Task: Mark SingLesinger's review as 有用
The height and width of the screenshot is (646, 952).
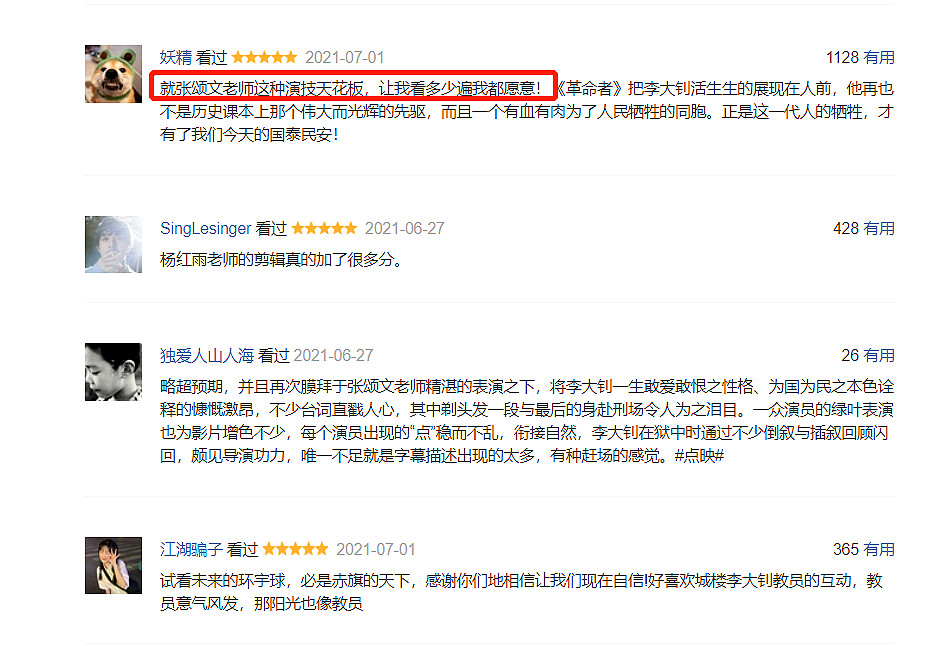Action: click(879, 229)
